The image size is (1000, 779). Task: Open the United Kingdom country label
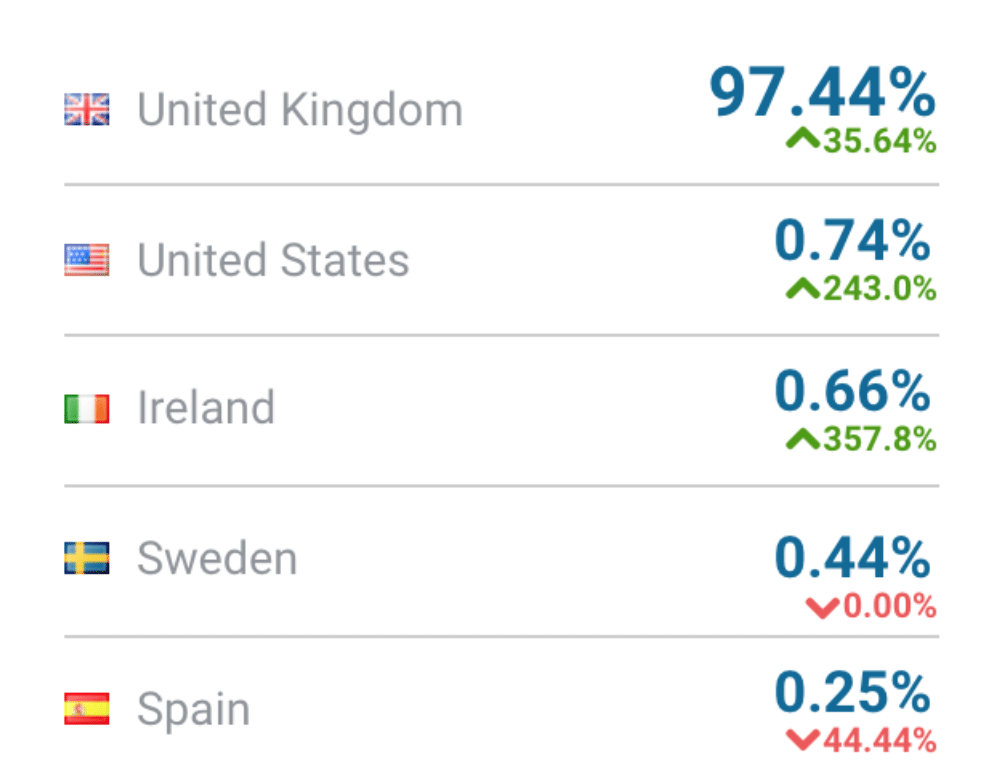[x=300, y=109]
